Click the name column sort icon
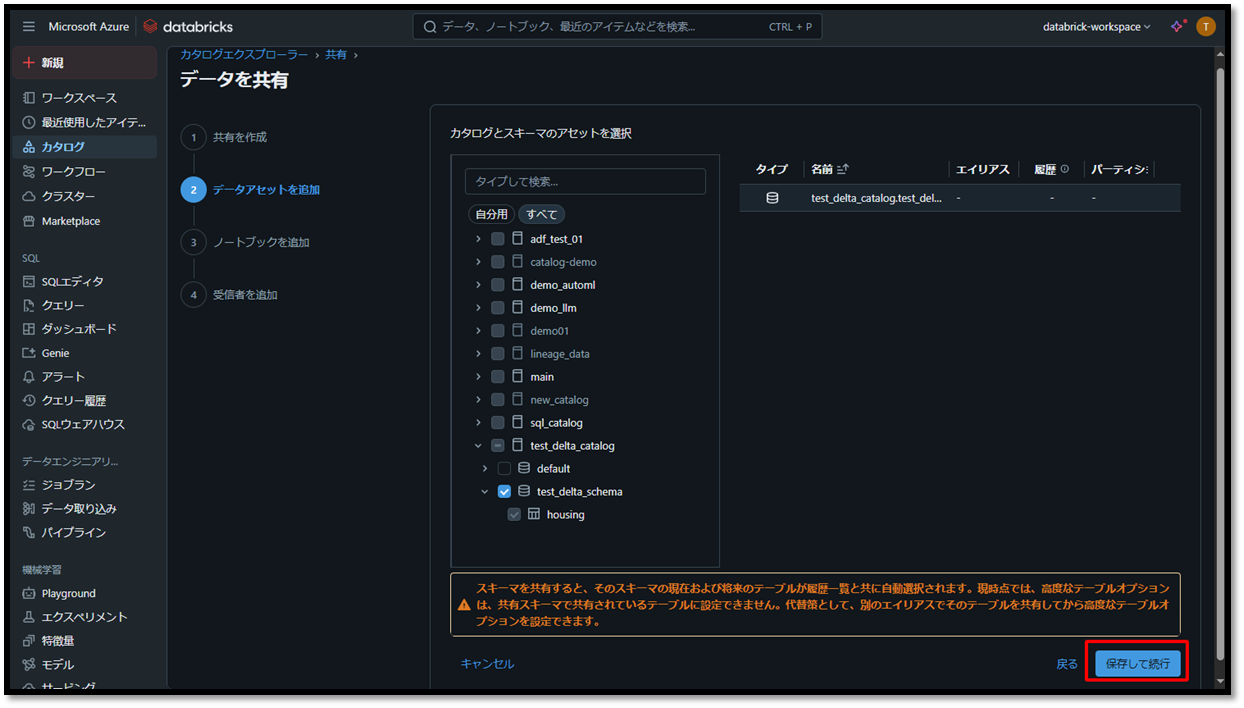 point(843,170)
